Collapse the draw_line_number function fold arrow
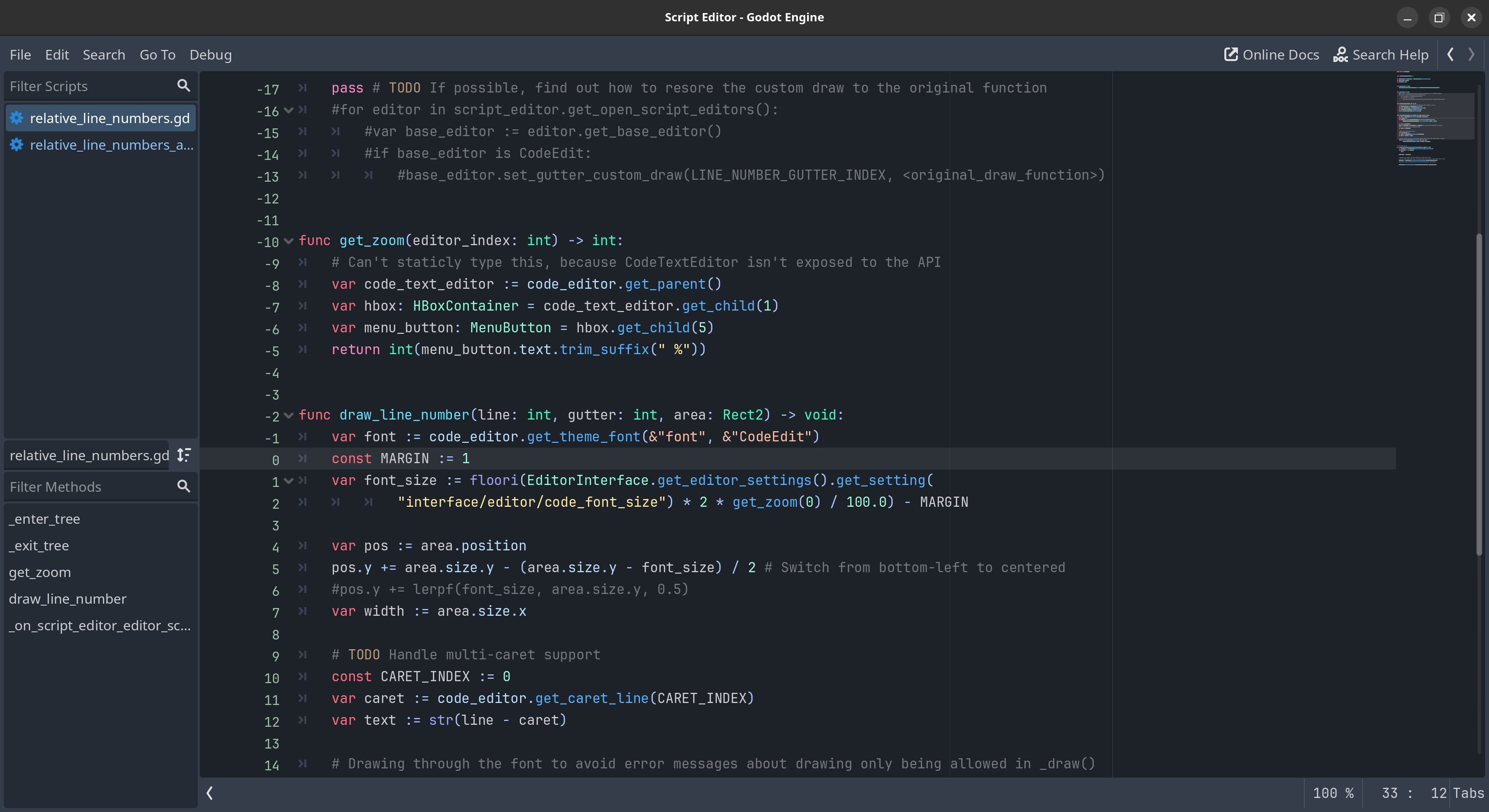The height and width of the screenshot is (812, 1489). pyautogui.click(x=288, y=415)
